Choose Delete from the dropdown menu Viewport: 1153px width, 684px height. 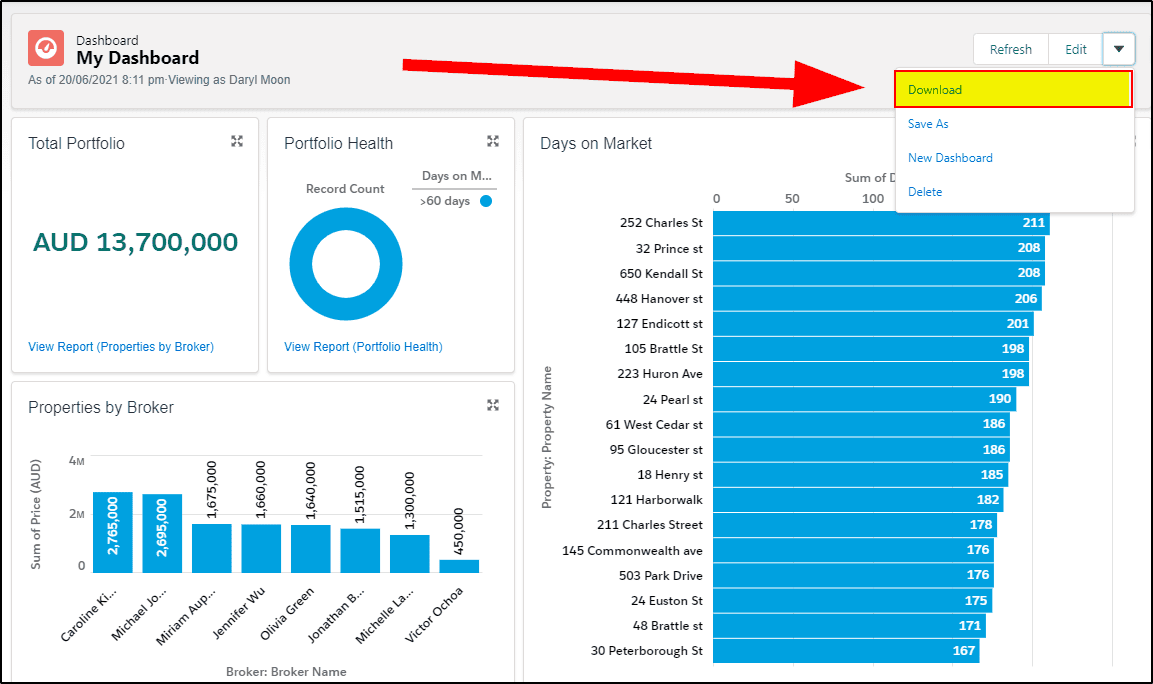[x=925, y=191]
